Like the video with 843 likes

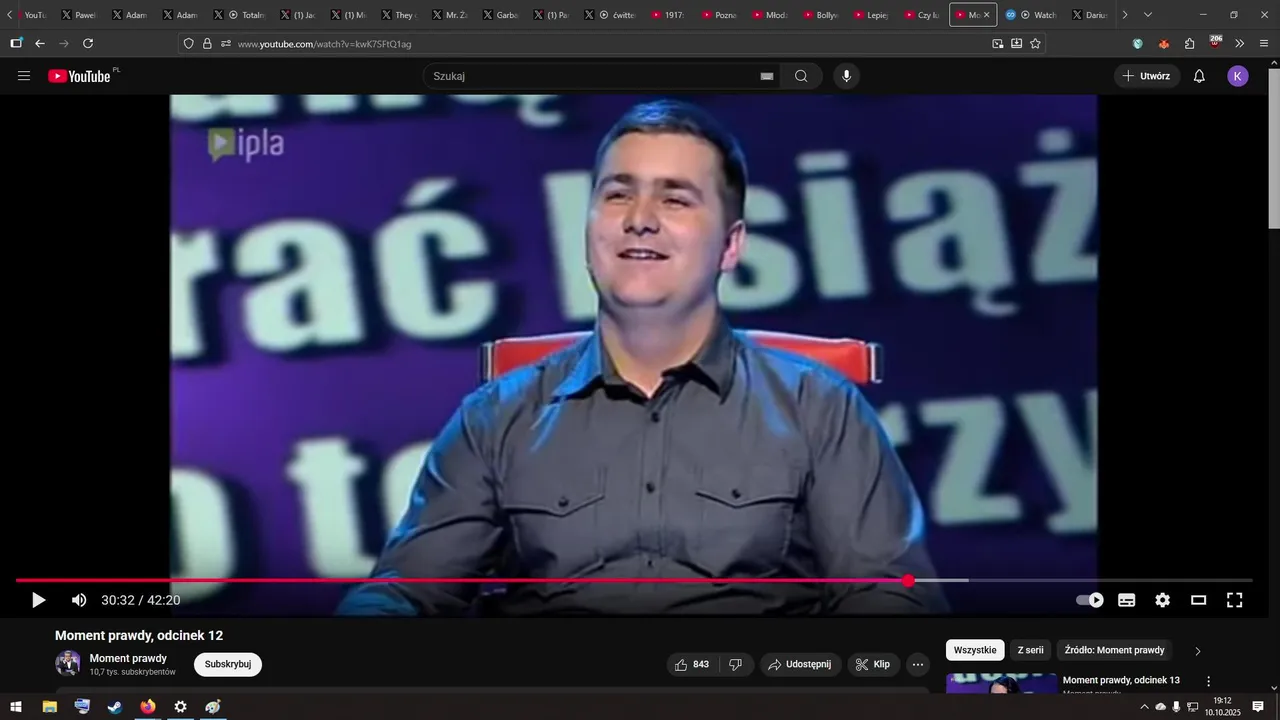click(x=691, y=664)
